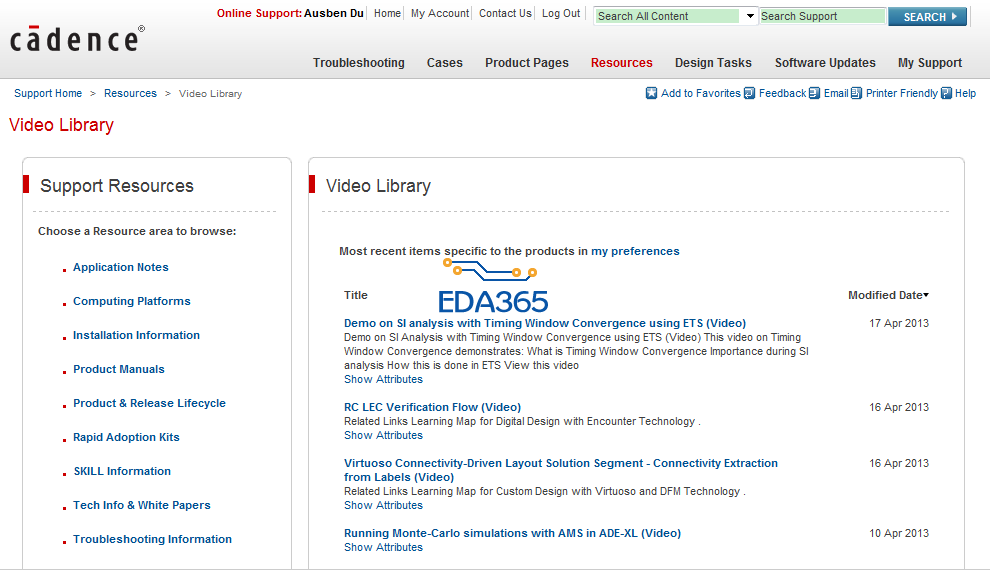Click the Printer Friendly icon
Screen dimensions: 990x570
[856, 93]
